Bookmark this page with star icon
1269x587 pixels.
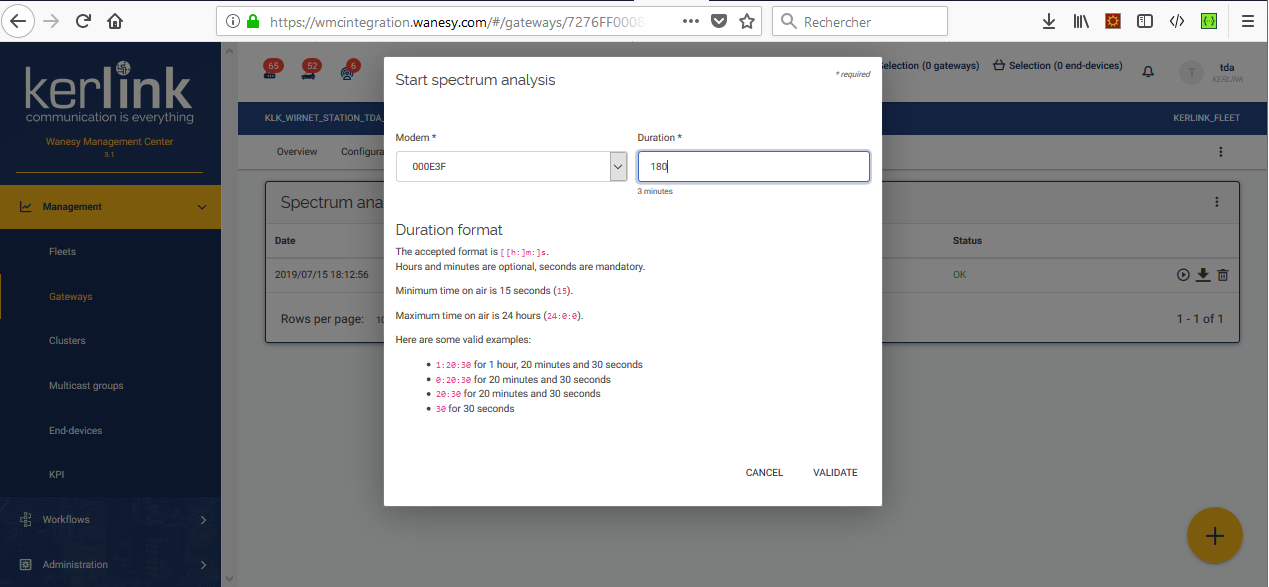pyautogui.click(x=746, y=21)
